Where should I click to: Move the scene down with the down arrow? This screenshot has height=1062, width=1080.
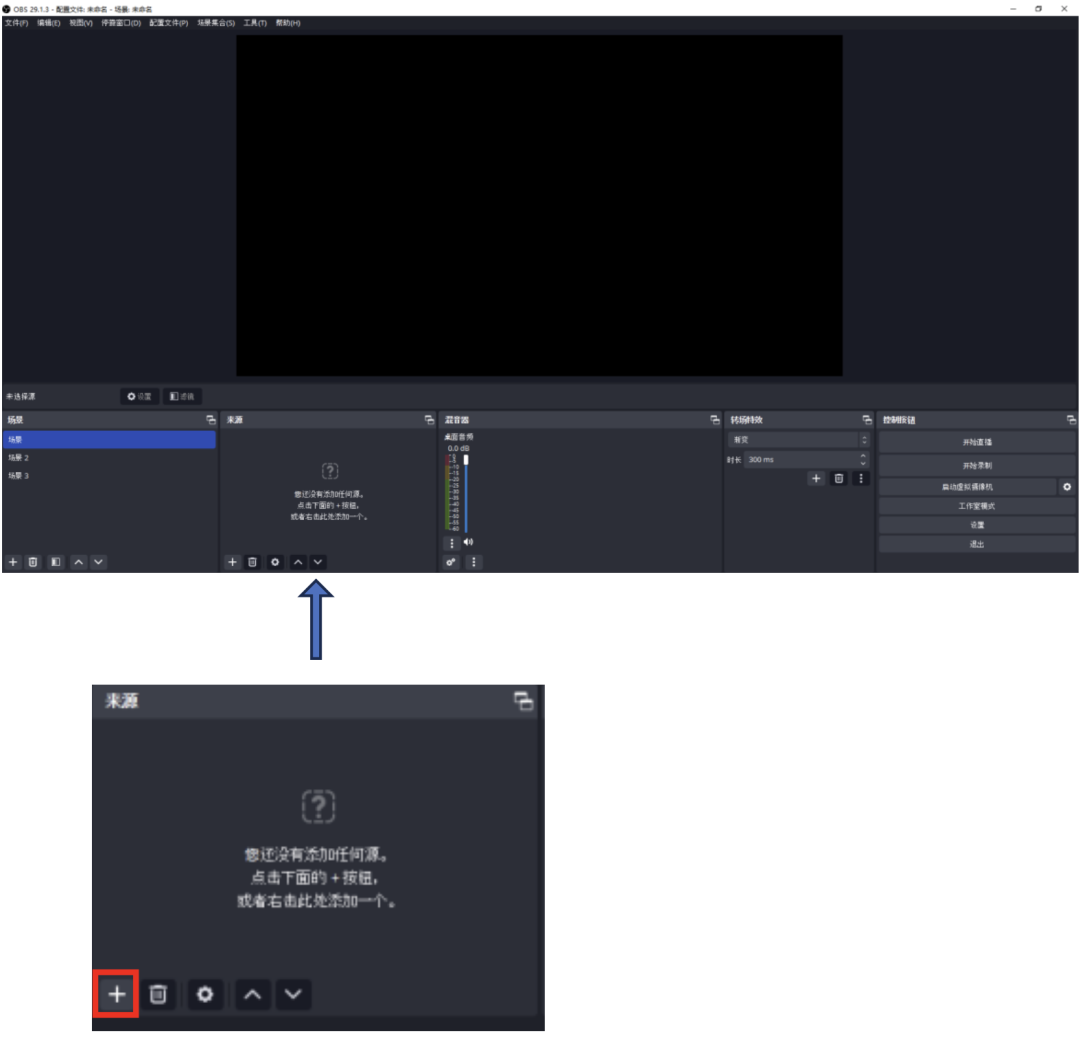point(98,562)
